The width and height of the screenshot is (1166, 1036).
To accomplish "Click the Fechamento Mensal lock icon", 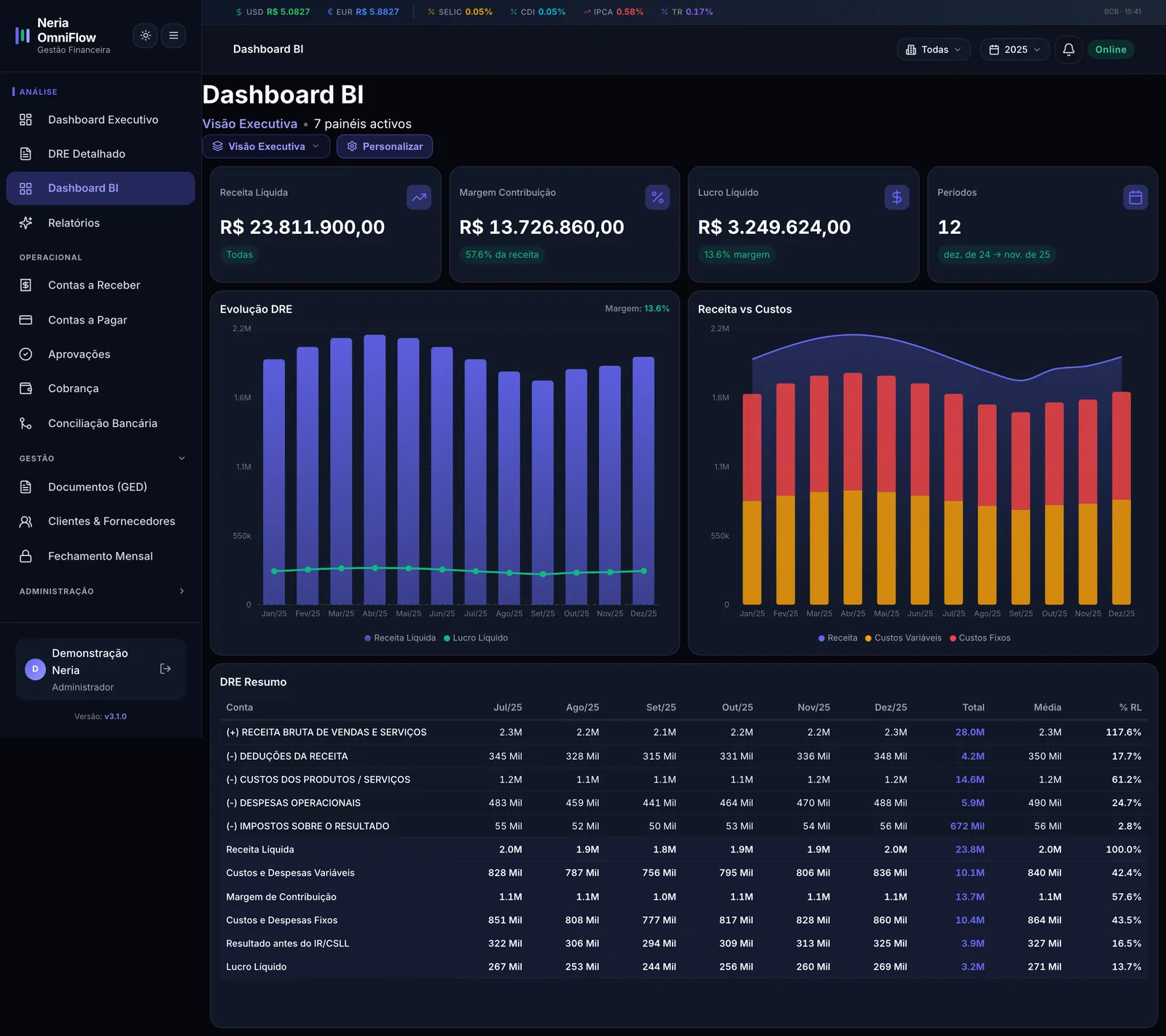I will (26, 556).
